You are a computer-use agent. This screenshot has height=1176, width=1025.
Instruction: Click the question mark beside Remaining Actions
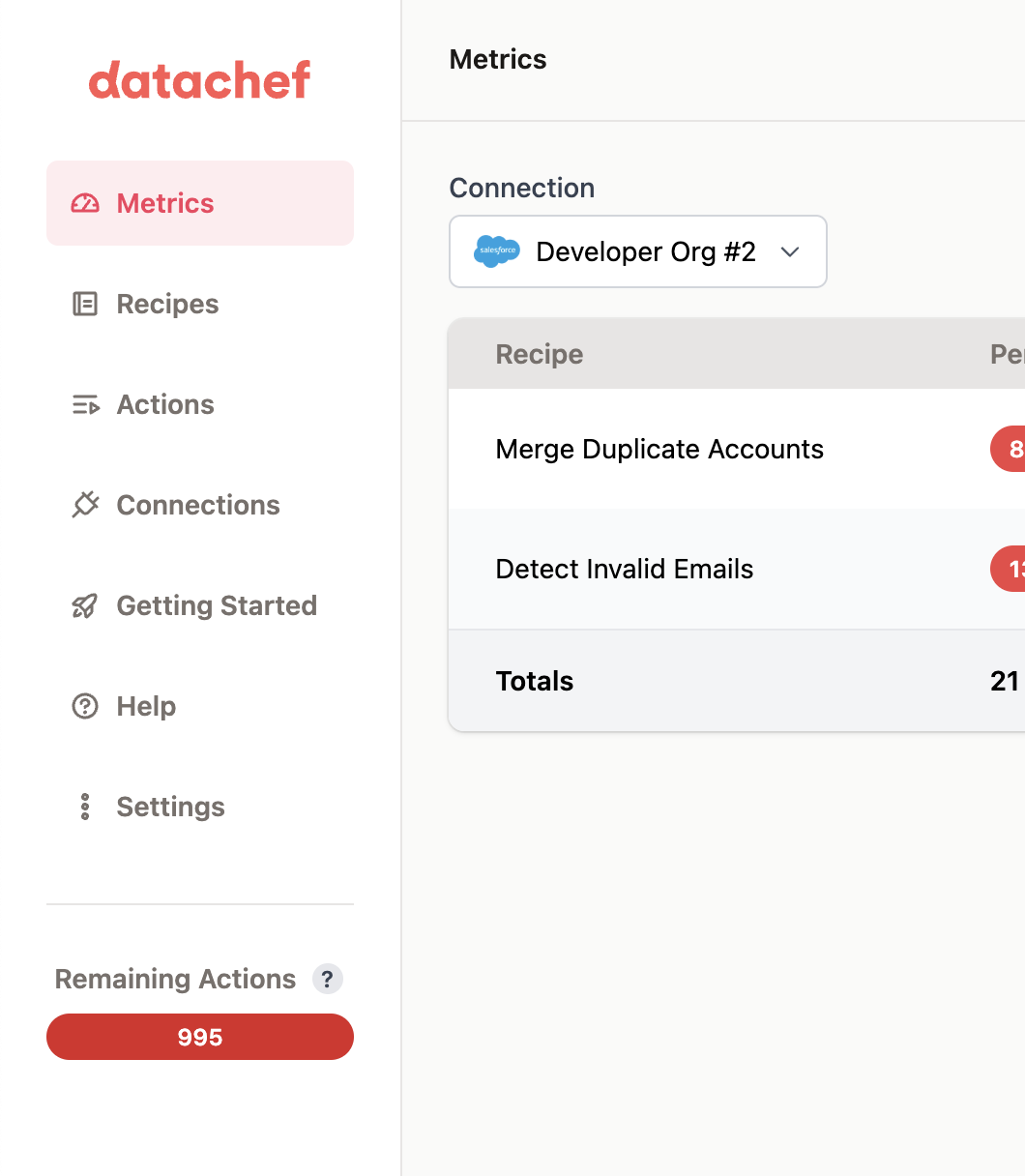click(x=328, y=979)
